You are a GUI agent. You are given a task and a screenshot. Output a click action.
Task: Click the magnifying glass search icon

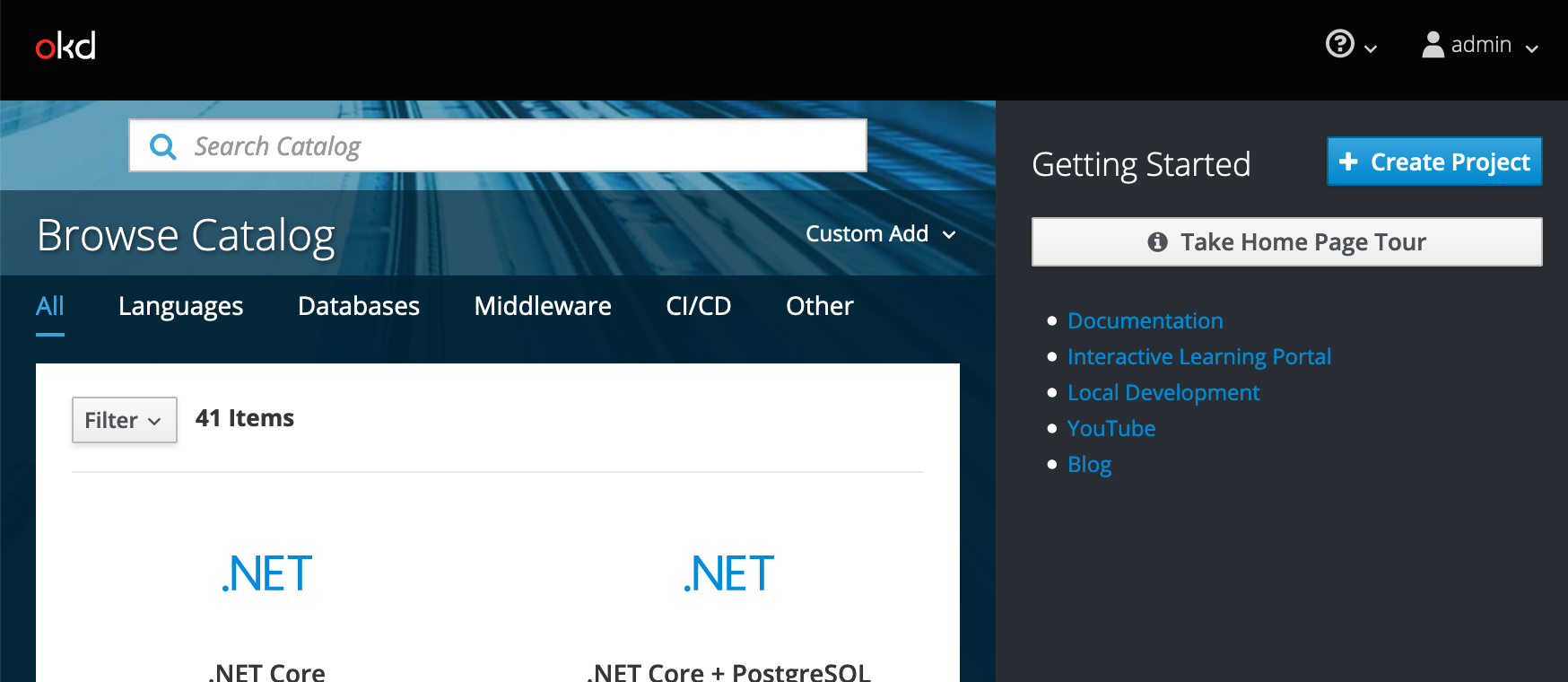click(x=162, y=146)
